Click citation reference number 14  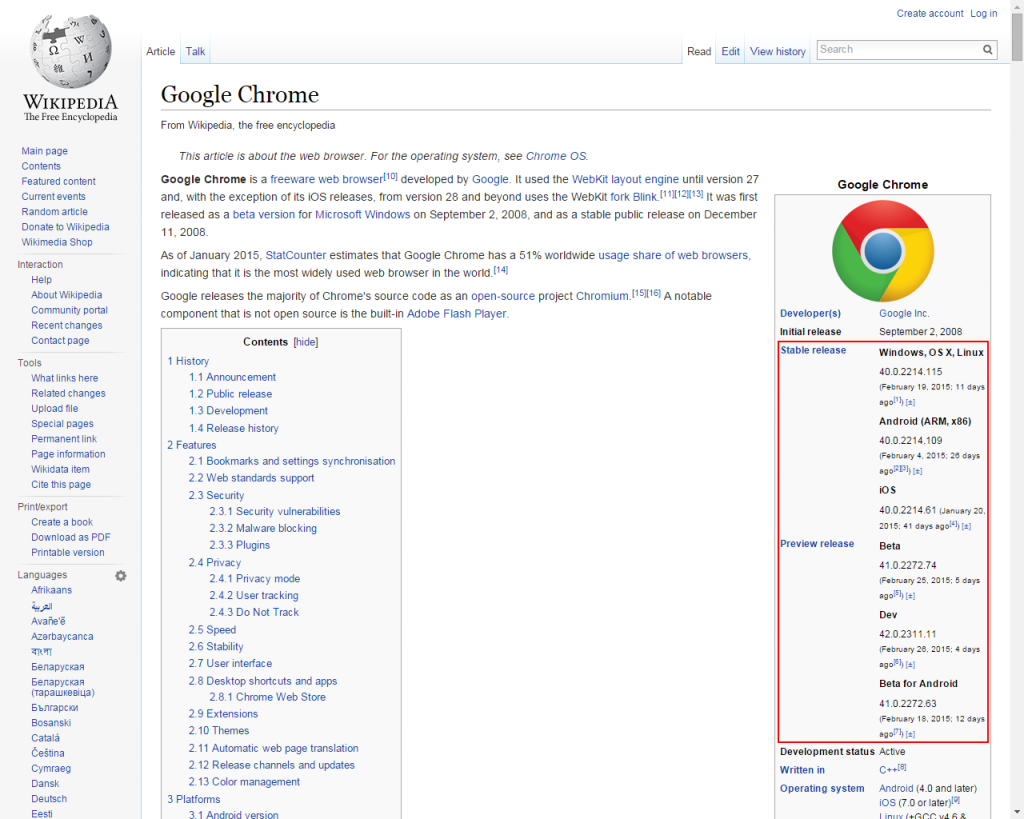501,270
